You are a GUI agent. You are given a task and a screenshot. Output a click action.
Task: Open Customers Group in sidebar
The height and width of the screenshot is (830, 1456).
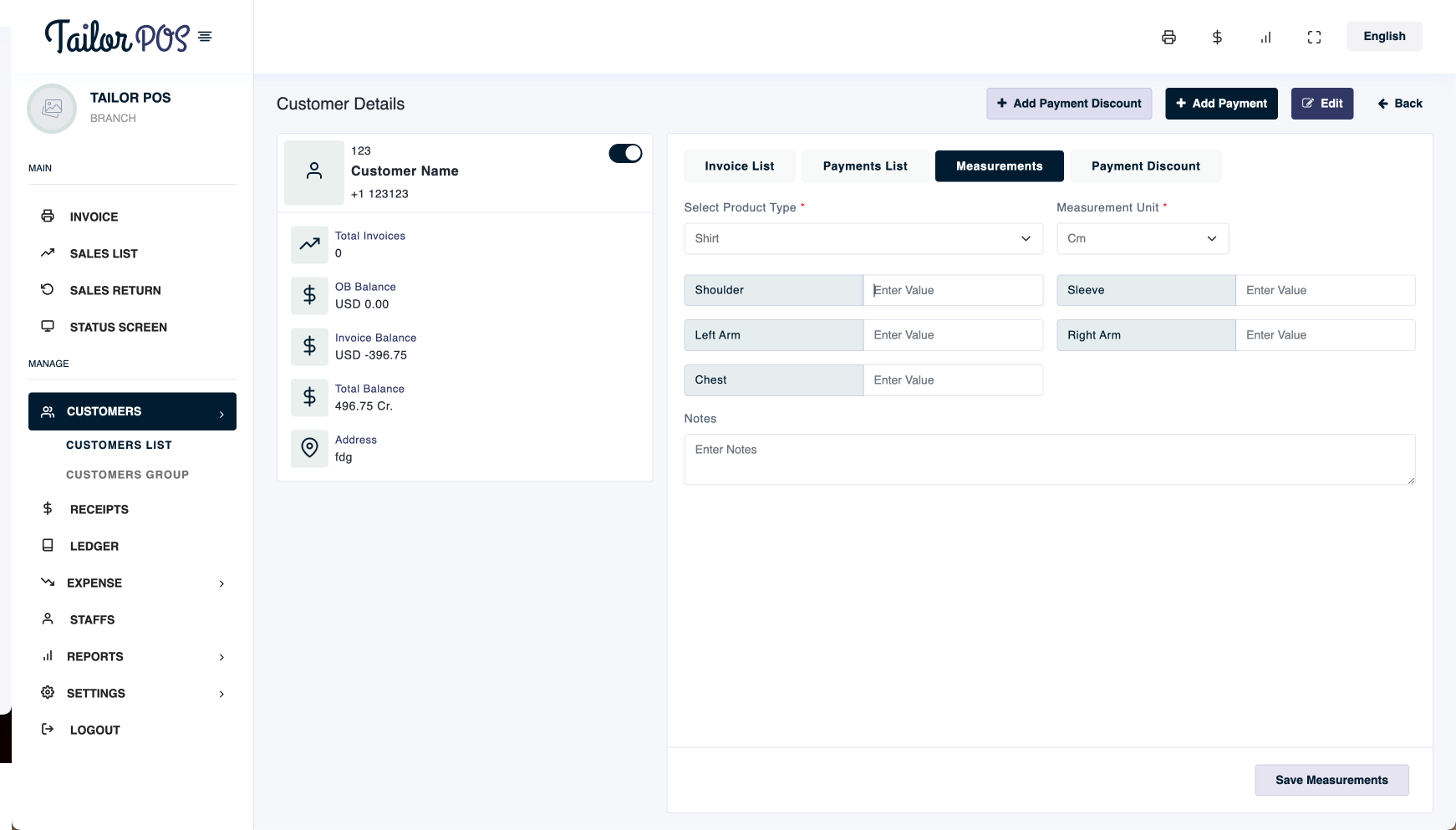click(x=127, y=475)
